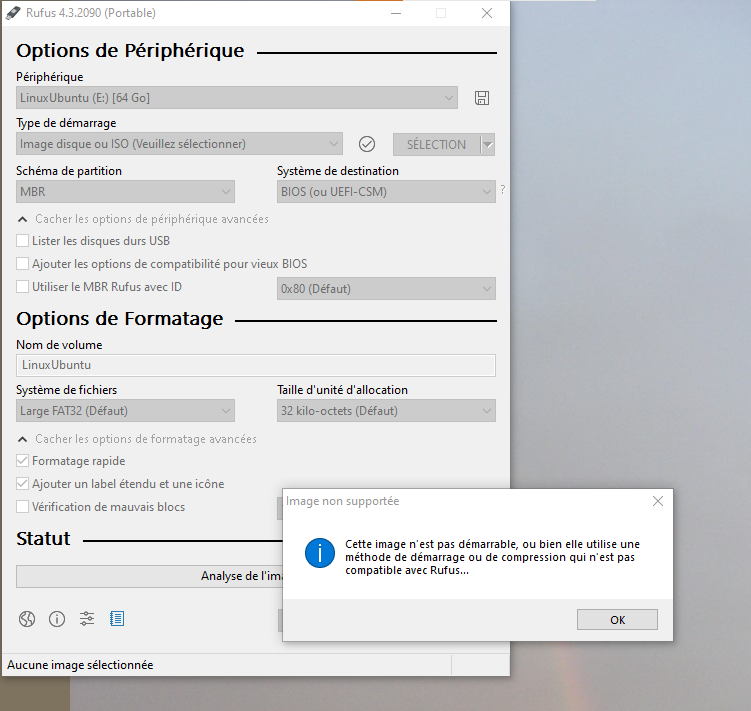Viewport: 751px width, 711px height.
Task: Click the blue information icon in dialog
Action: pos(319,553)
